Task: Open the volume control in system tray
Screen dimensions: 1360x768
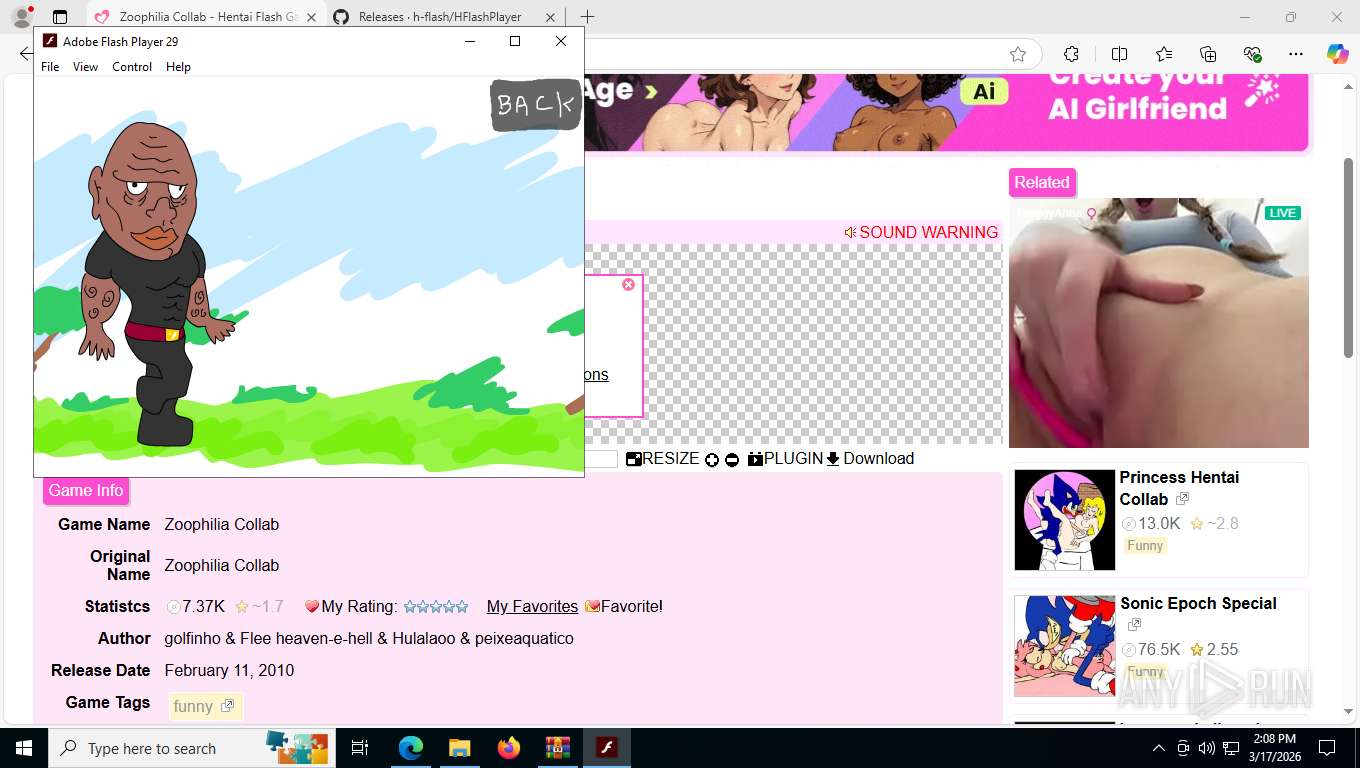Action: coord(1207,748)
